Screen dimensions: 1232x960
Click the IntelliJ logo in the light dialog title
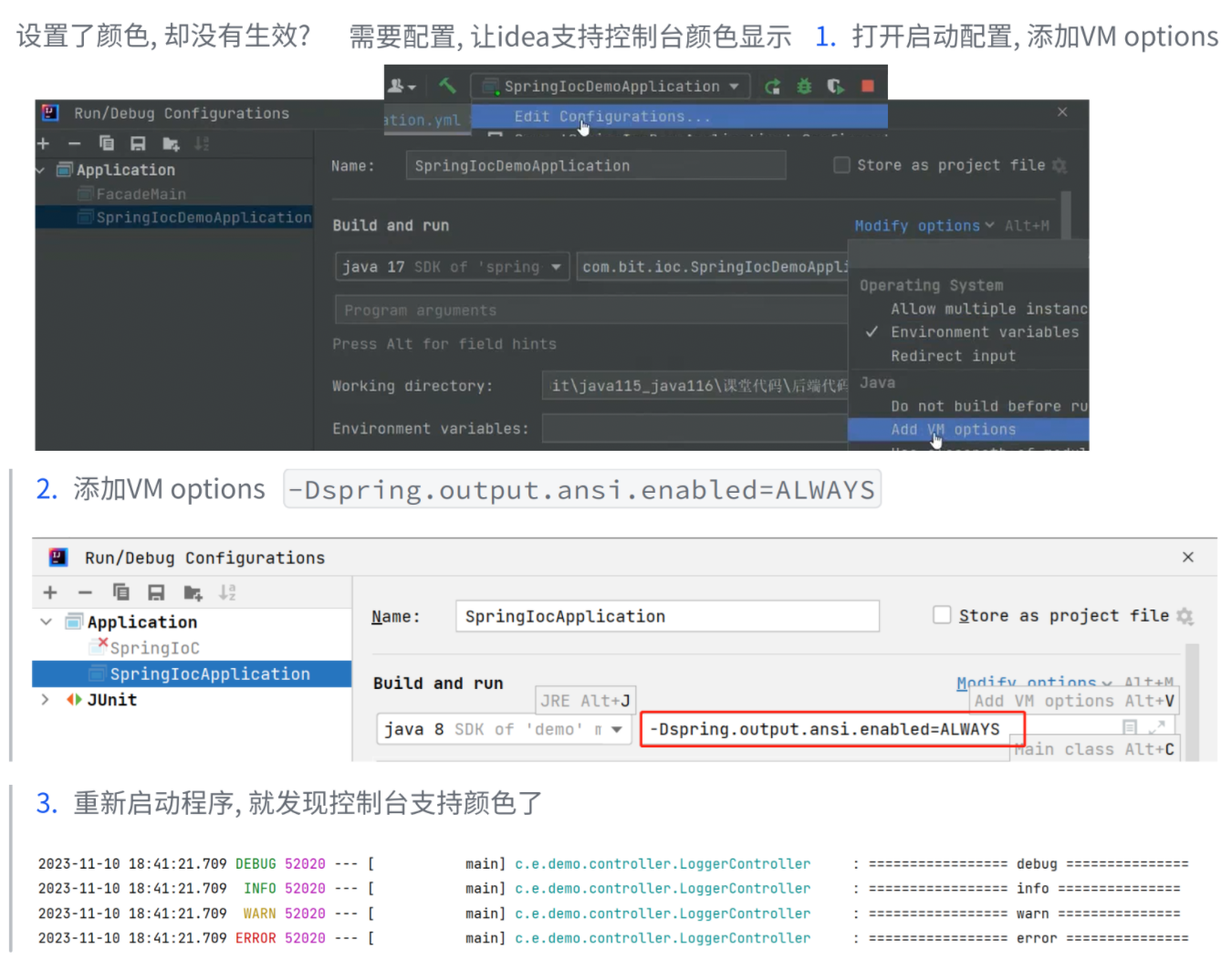[58, 557]
